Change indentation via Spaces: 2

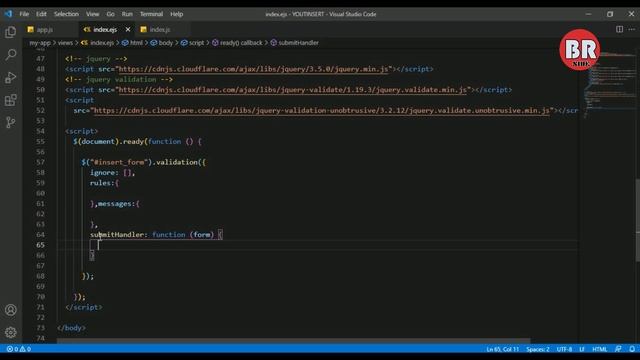coord(538,349)
